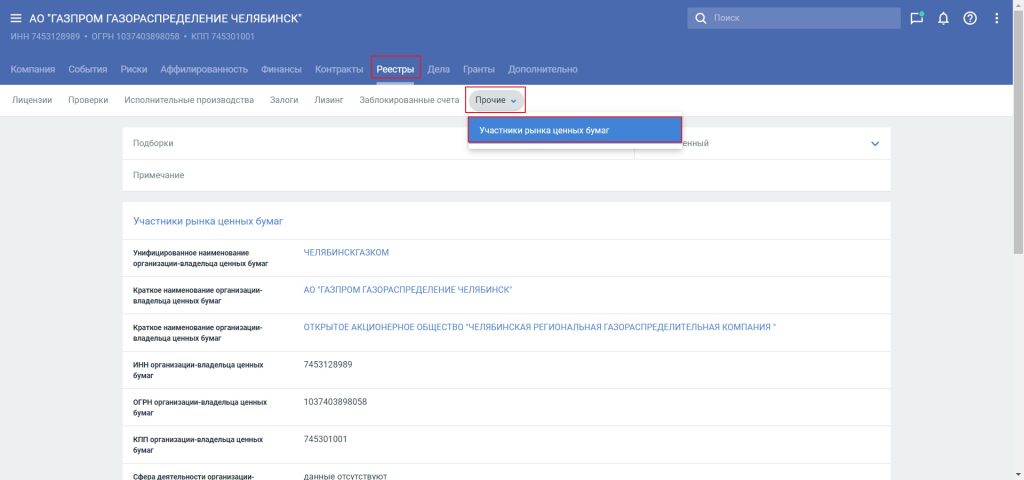The width and height of the screenshot is (1024, 480).
Task: Click the данные отсутствуют value
Action: click(x=345, y=476)
